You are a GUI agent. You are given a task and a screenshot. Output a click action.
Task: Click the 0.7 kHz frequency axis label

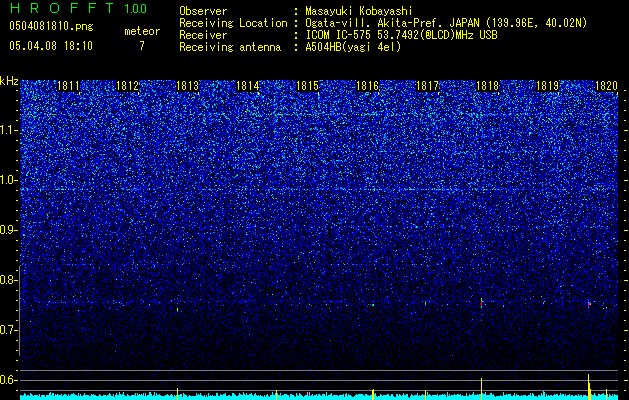tap(9, 330)
